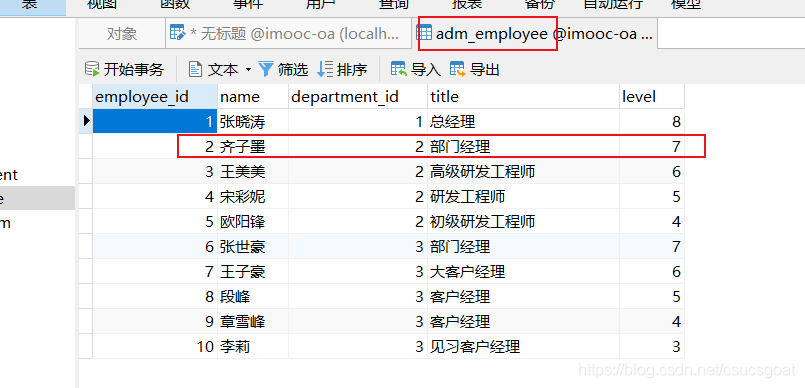Image resolution: width=805 pixels, height=388 pixels.
Task: Click level value 4 in 章雪峰's row
Action: [x=651, y=322]
